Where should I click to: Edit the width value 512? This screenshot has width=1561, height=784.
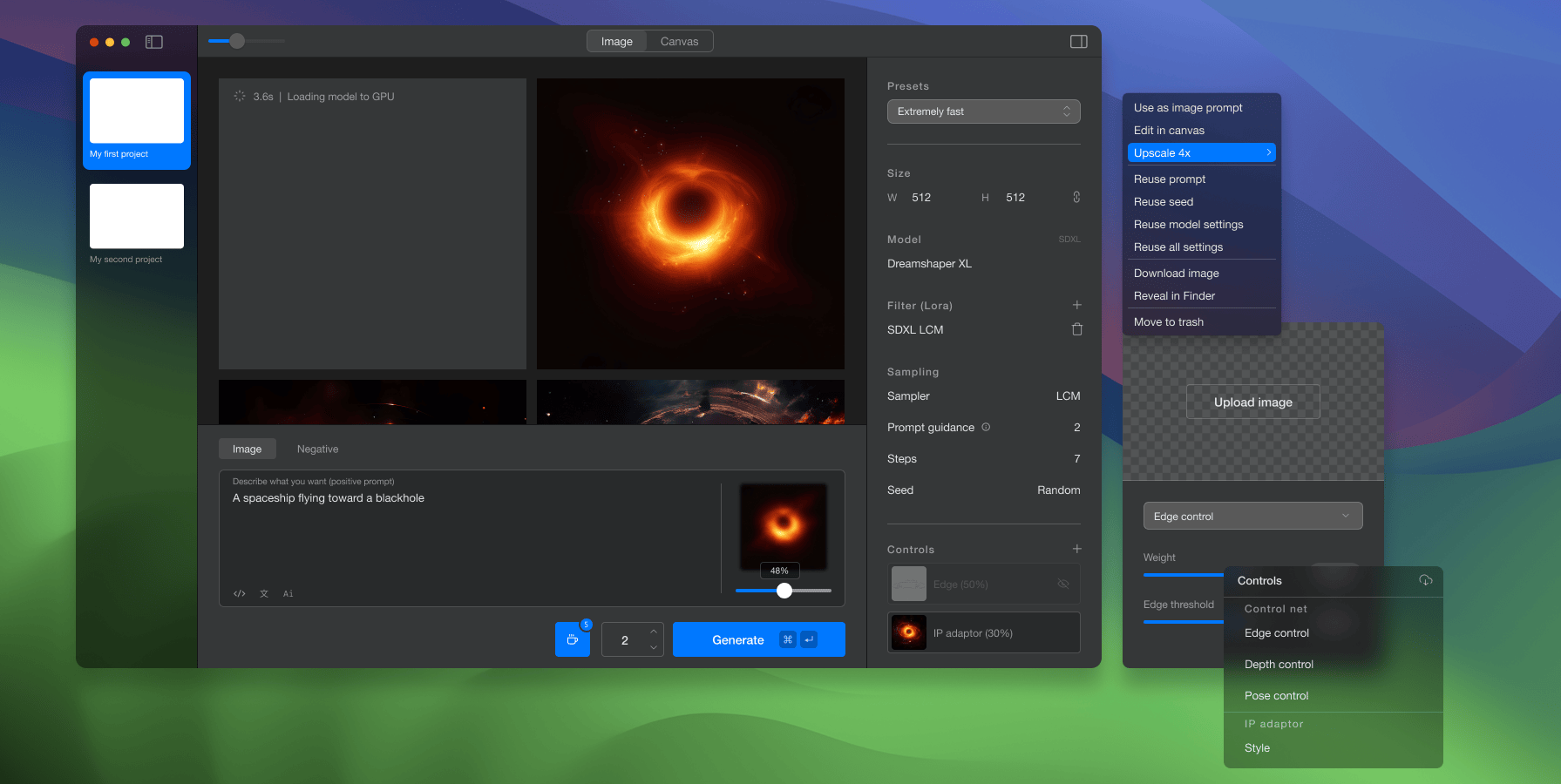pos(921,198)
